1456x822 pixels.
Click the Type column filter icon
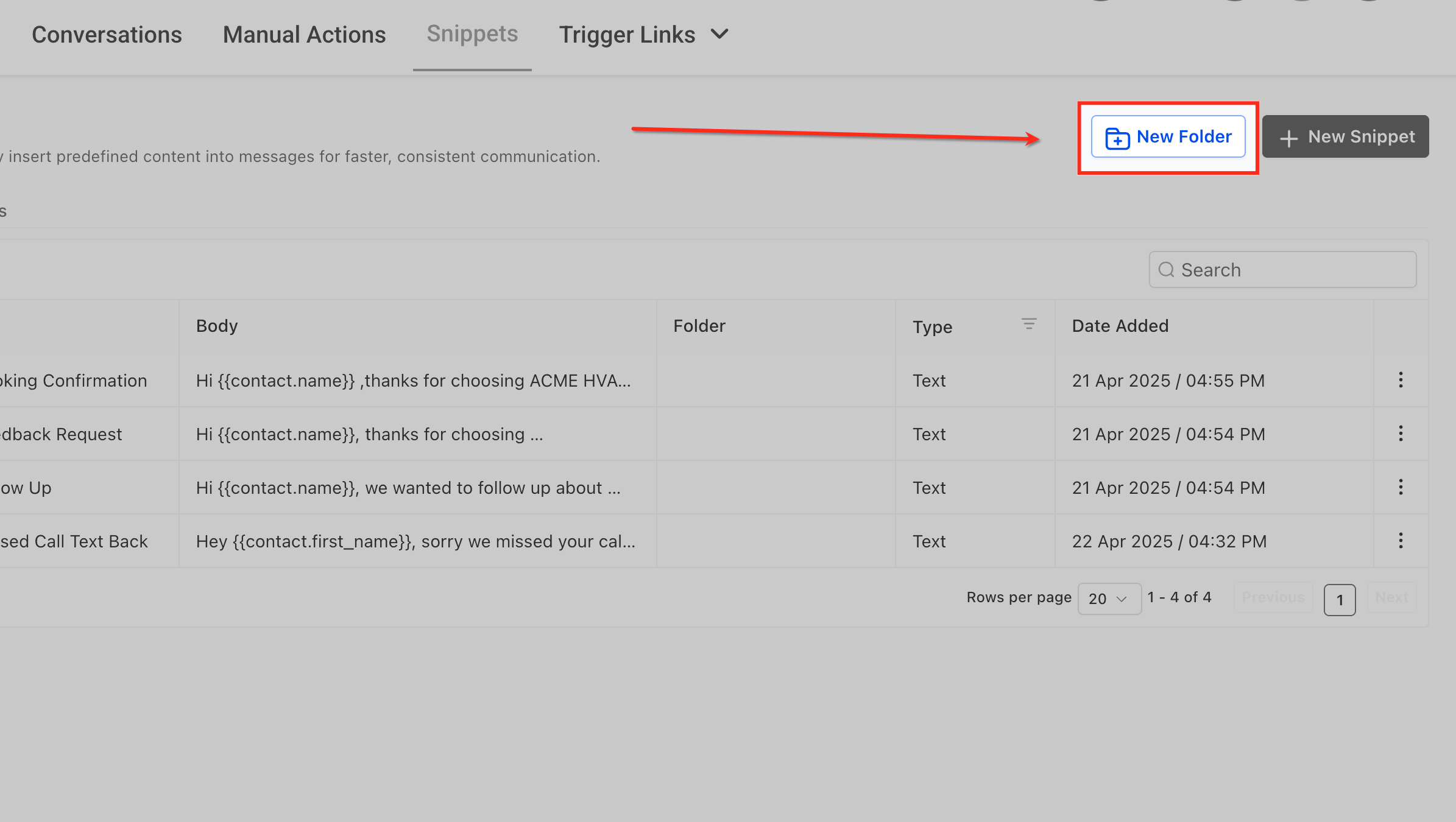tap(1029, 325)
